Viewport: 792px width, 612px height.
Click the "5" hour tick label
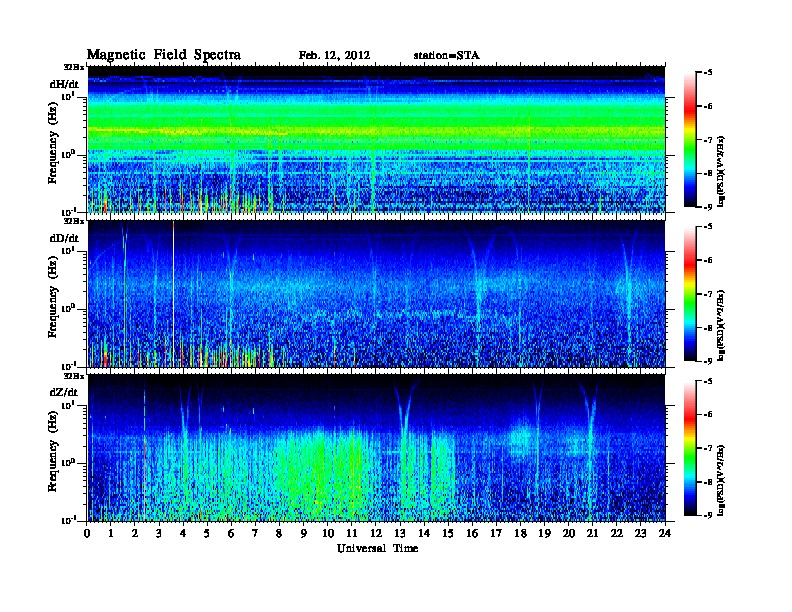[x=207, y=533]
